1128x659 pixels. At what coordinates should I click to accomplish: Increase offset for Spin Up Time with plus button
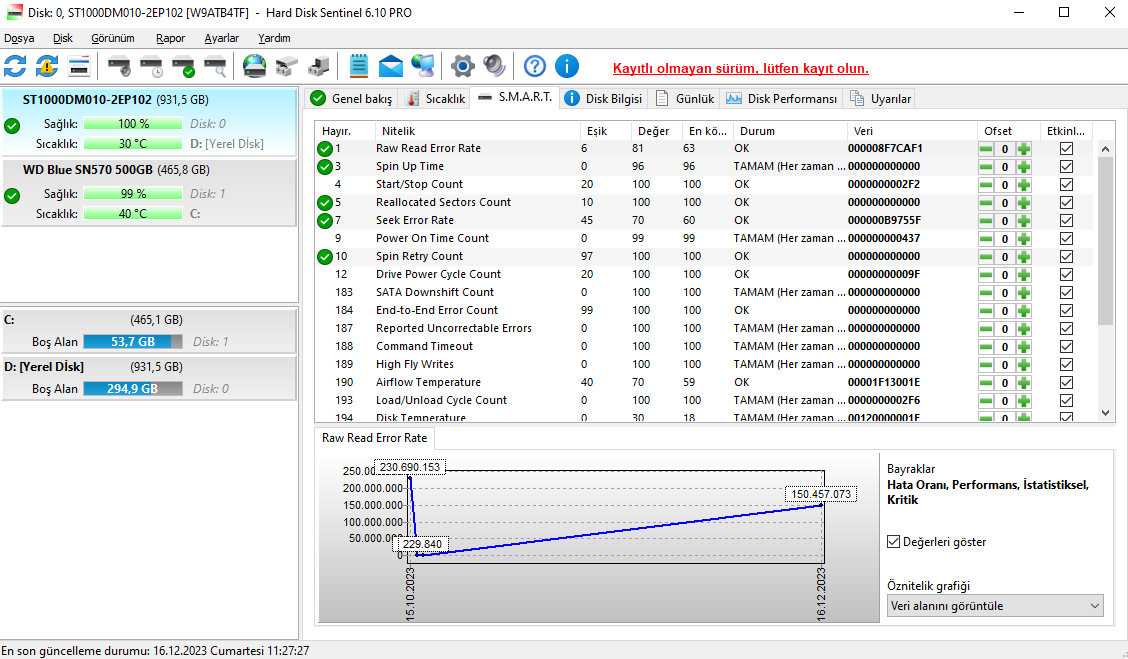(x=1023, y=166)
